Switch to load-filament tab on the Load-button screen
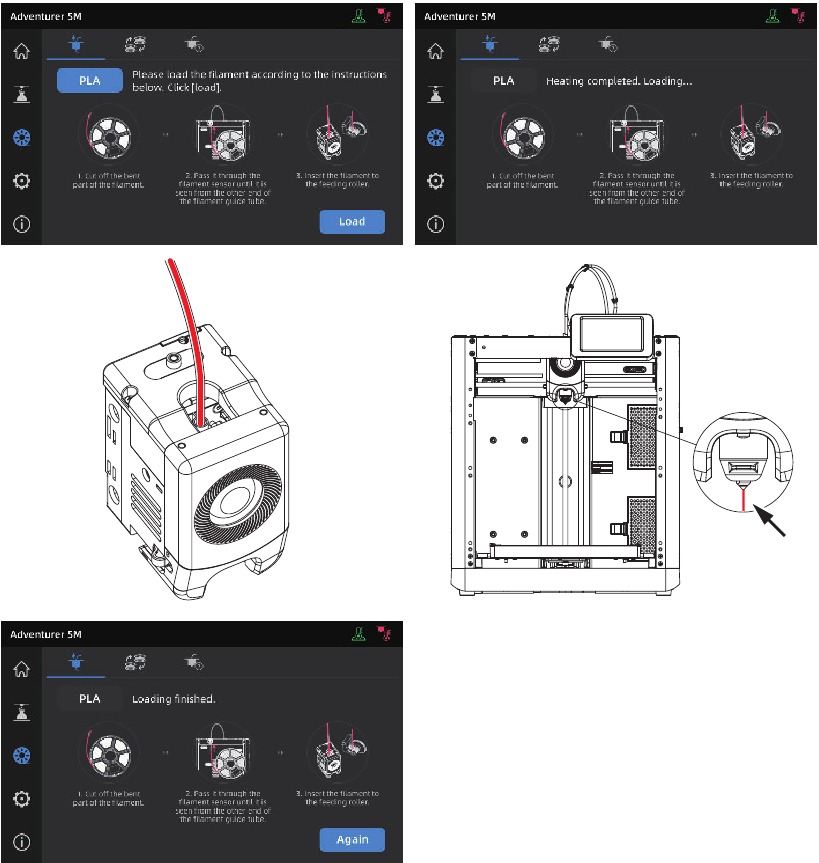This screenshot has height=863, width=819. pos(76,44)
